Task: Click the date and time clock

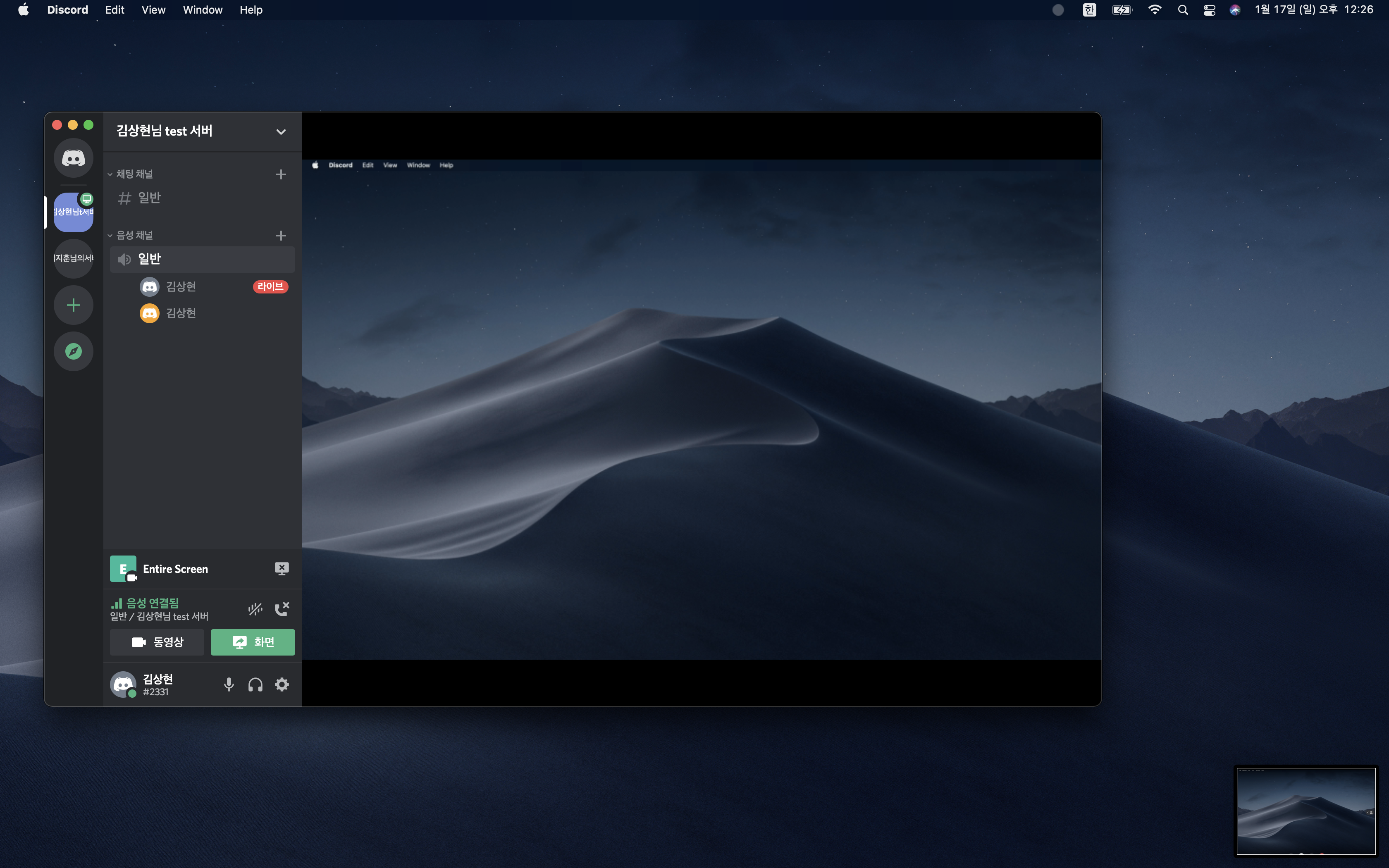Action: (x=1315, y=10)
